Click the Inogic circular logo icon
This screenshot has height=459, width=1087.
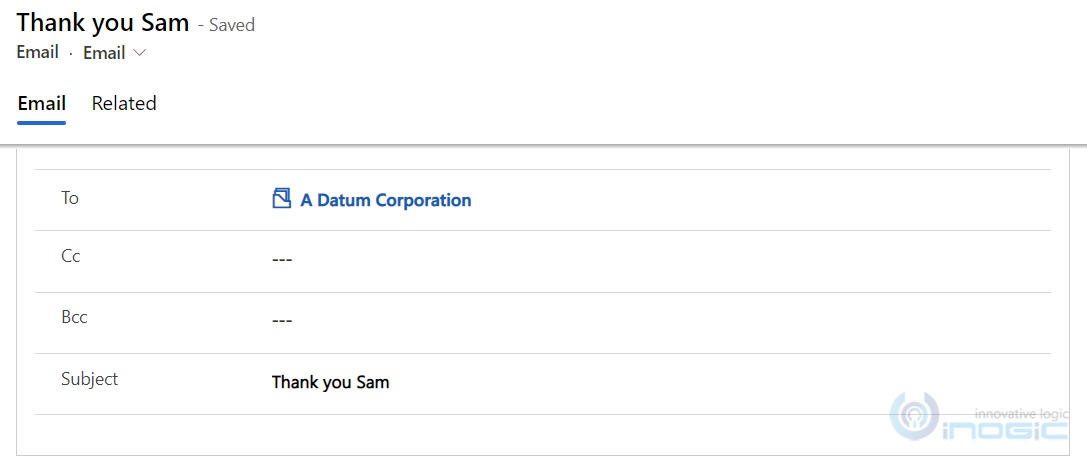[913, 417]
